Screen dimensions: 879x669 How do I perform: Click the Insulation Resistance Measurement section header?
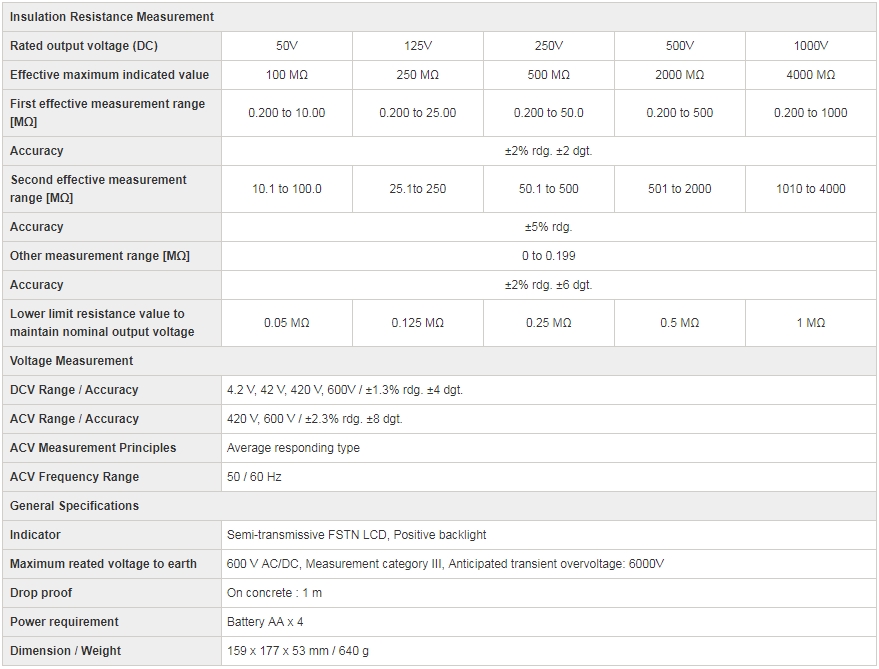(112, 17)
